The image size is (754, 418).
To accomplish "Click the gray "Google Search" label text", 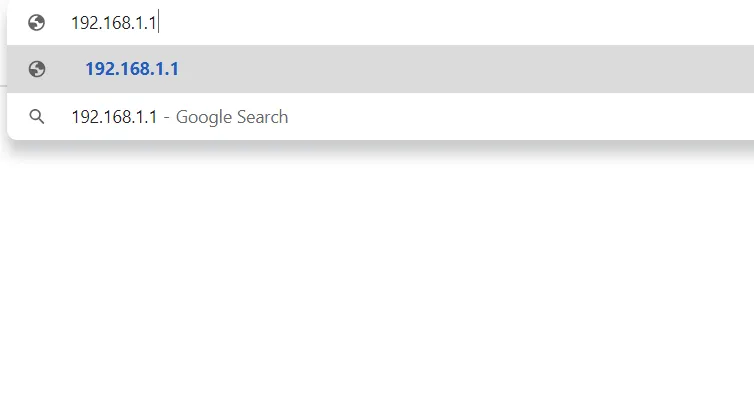I will (x=232, y=117).
